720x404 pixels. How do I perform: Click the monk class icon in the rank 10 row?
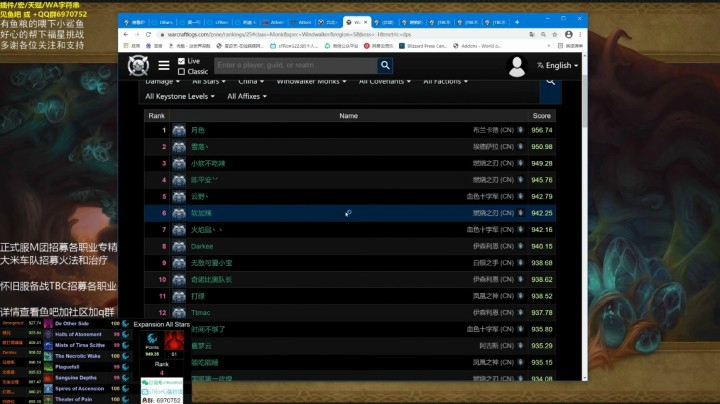tap(179, 280)
